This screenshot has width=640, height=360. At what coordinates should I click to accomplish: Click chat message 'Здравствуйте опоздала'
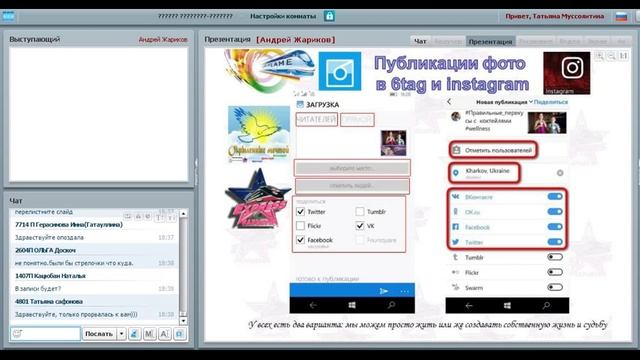[x=49, y=237]
